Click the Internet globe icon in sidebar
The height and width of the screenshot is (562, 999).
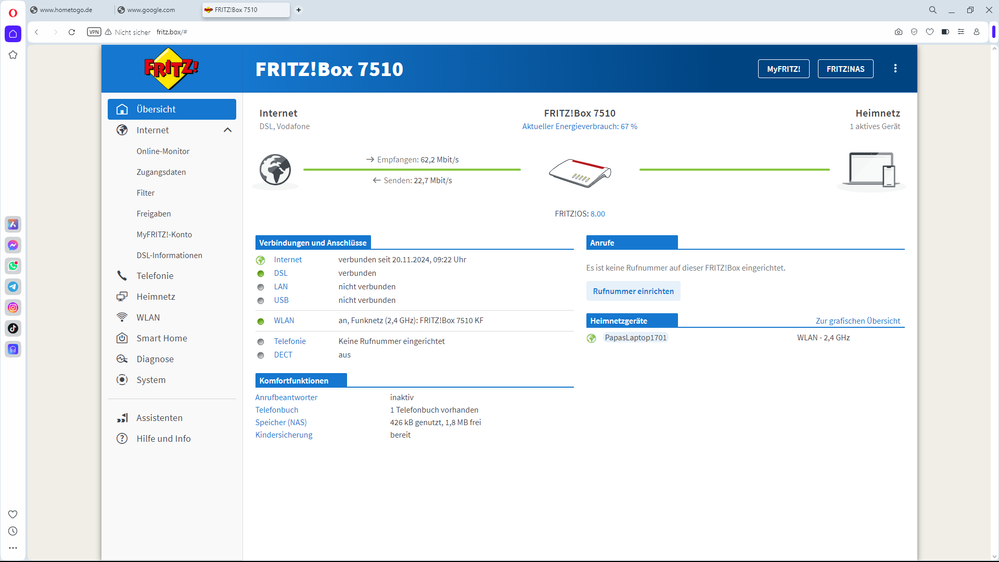click(x=122, y=130)
